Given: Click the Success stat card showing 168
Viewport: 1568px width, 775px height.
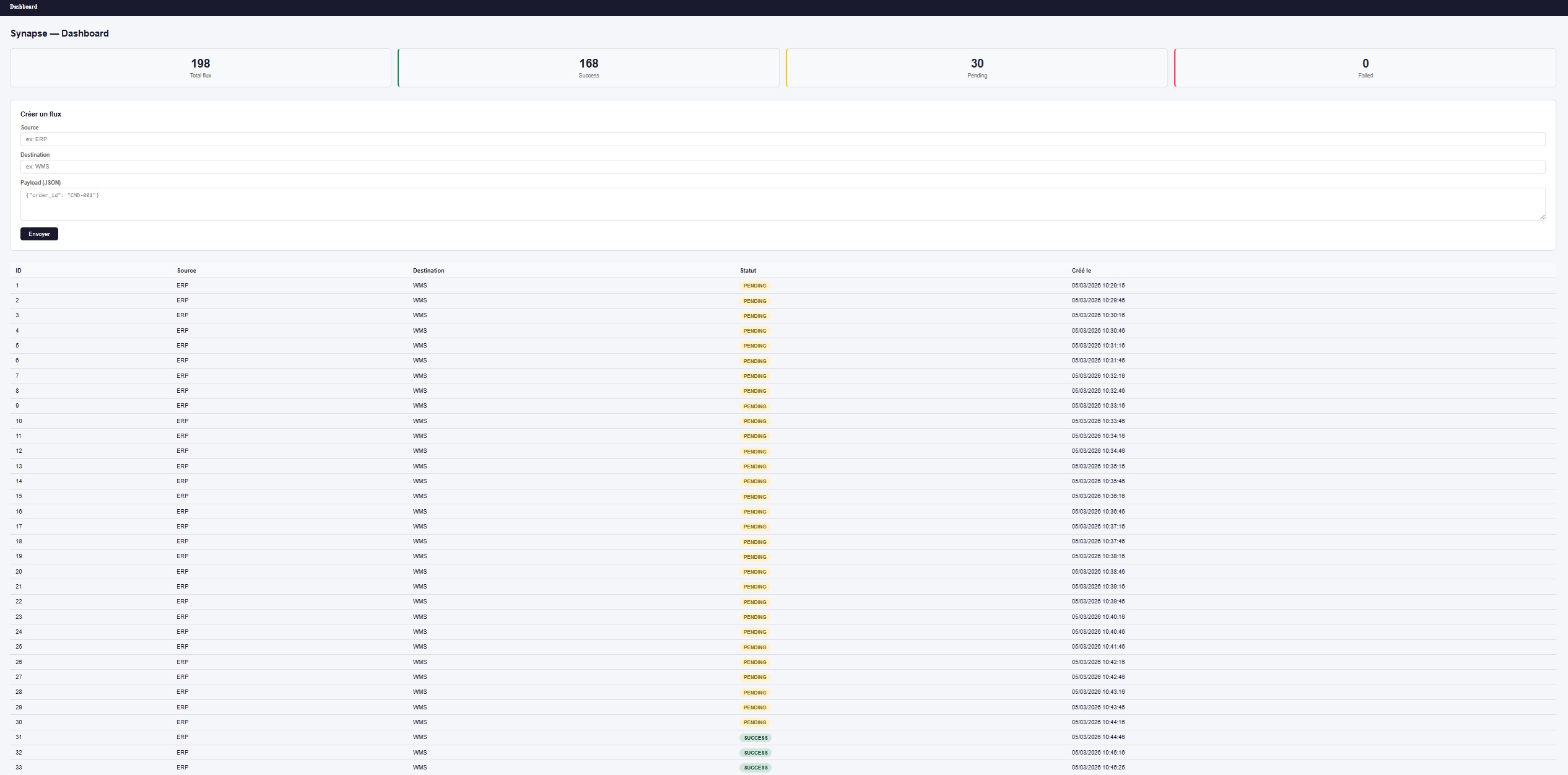Looking at the screenshot, I should coord(588,68).
